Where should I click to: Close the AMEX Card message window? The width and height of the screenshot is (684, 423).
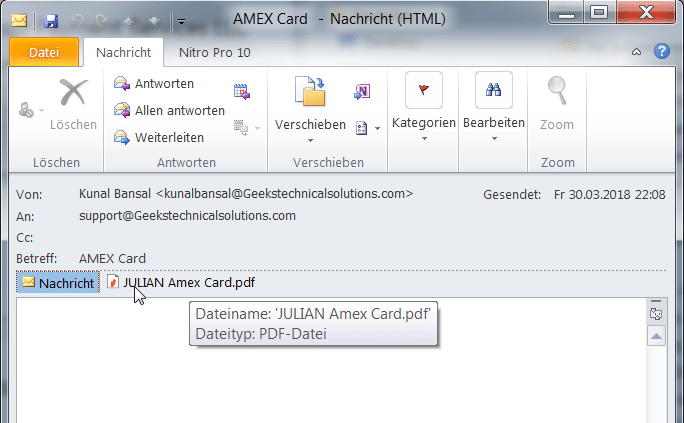646,12
